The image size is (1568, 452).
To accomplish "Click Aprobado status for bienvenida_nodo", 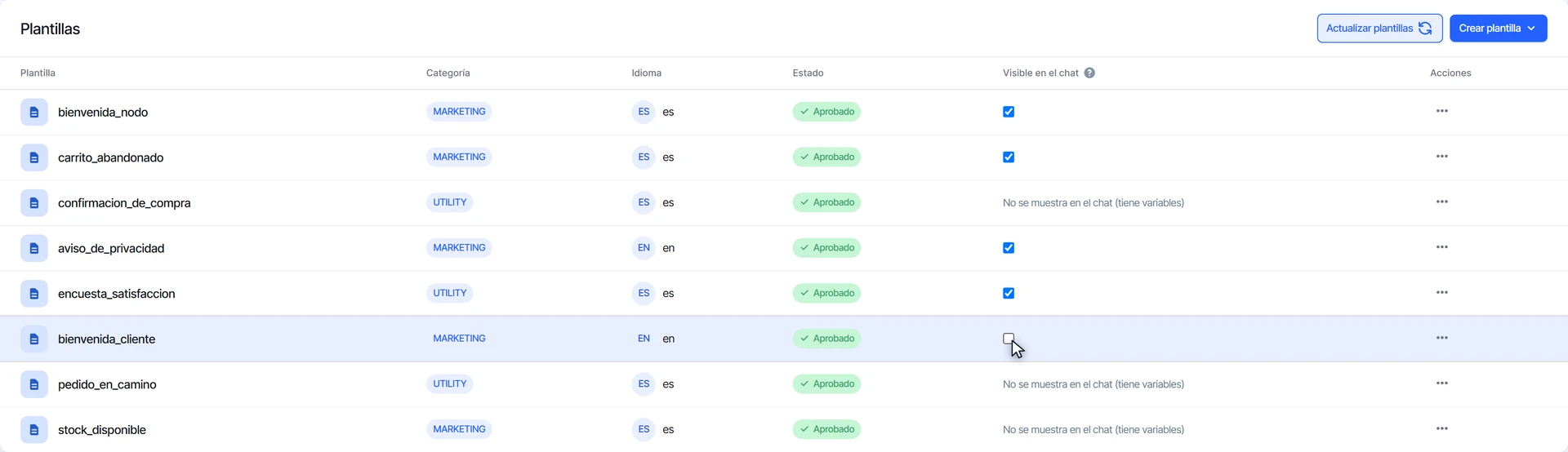I will click(x=826, y=112).
